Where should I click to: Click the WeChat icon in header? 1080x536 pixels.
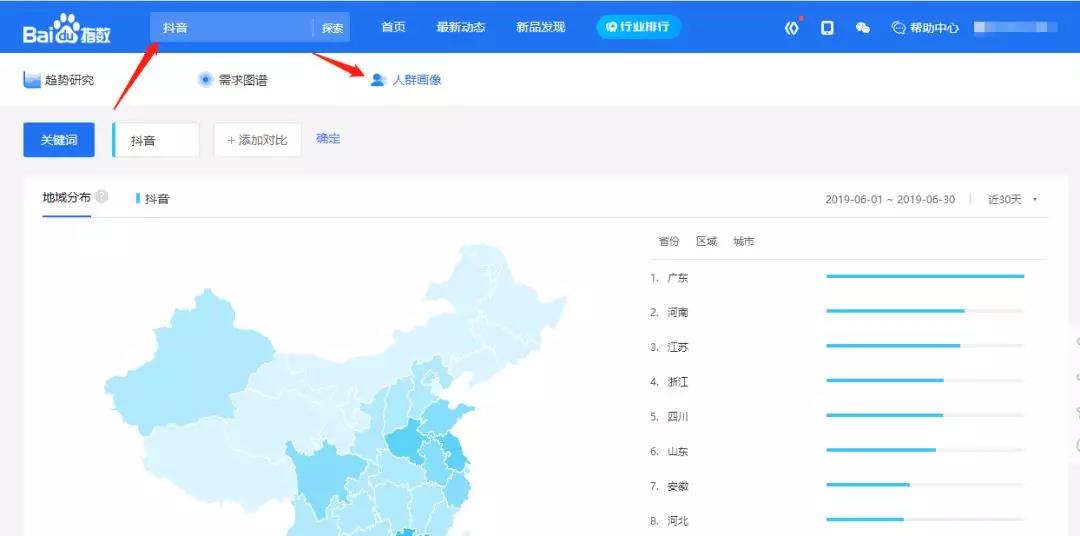click(x=862, y=28)
